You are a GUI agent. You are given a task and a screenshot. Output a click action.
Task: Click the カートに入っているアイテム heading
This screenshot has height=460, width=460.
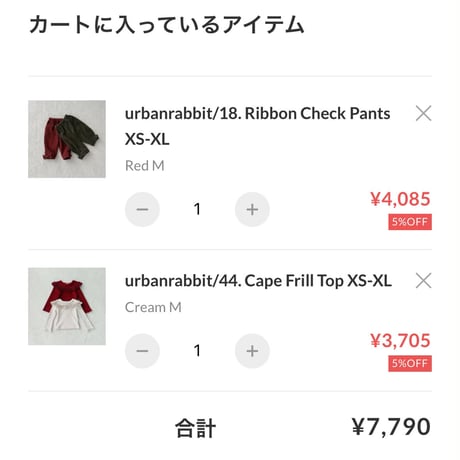pyautogui.click(x=167, y=25)
